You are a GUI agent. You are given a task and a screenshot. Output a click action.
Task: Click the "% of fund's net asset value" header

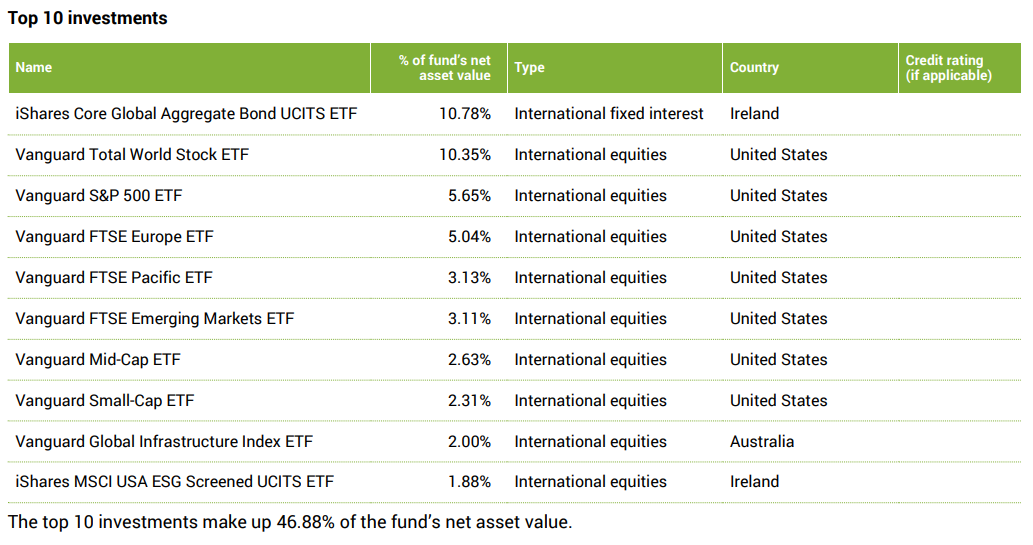pyautogui.click(x=445, y=67)
